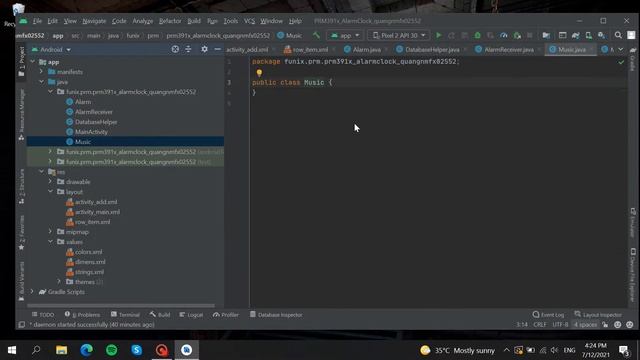Open the Profile app gauge icon

tap(504, 36)
